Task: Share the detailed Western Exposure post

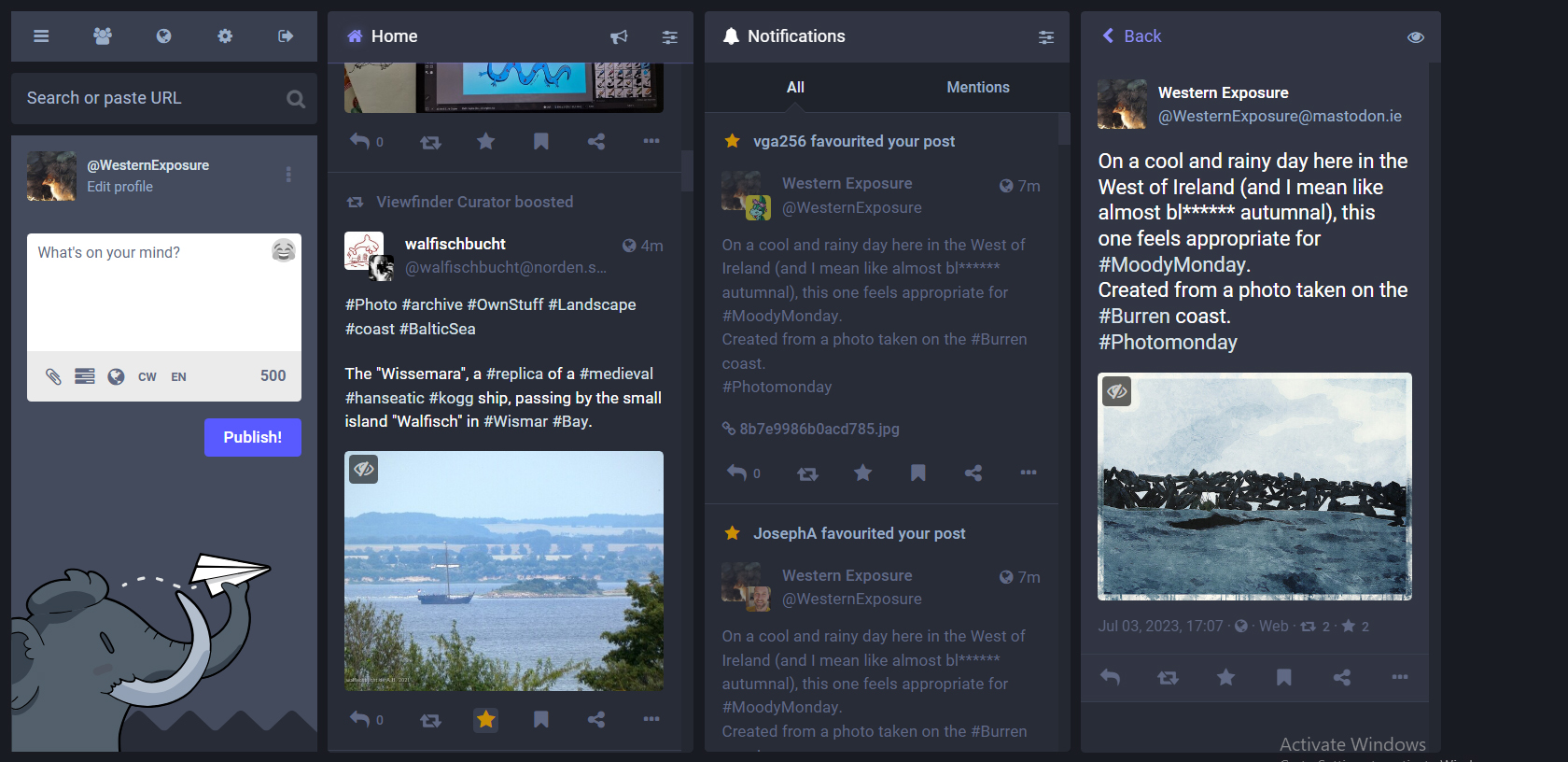Action: tap(1342, 677)
